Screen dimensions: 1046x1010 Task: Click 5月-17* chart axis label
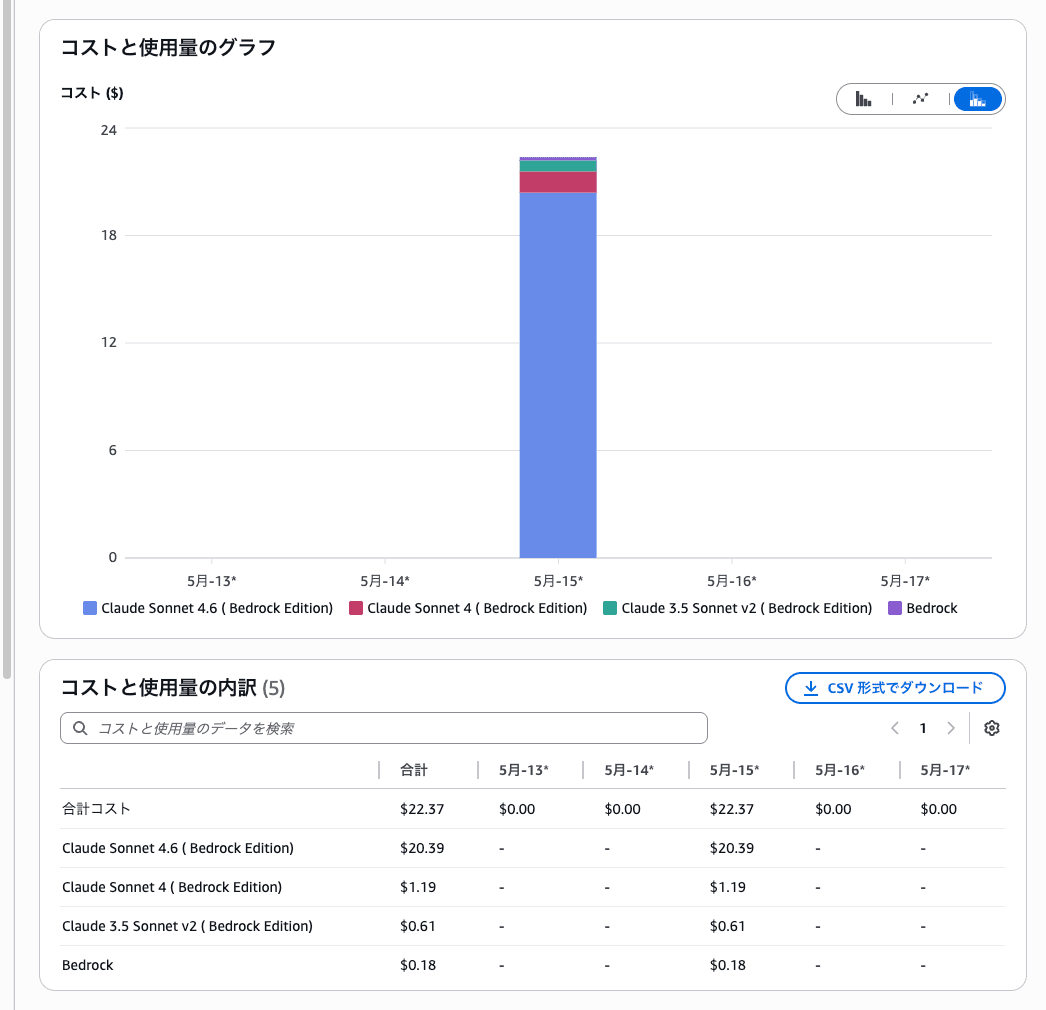[905, 581]
